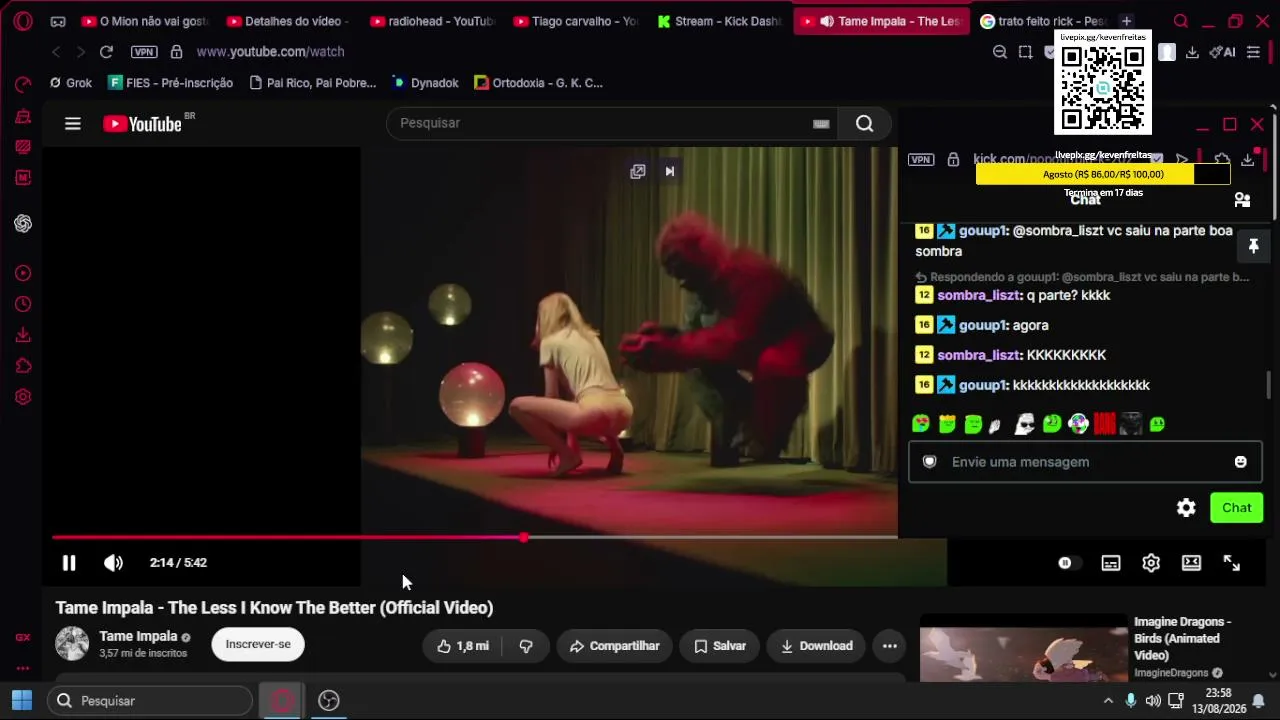
Task: Click the Compartilhar share button
Action: point(614,646)
